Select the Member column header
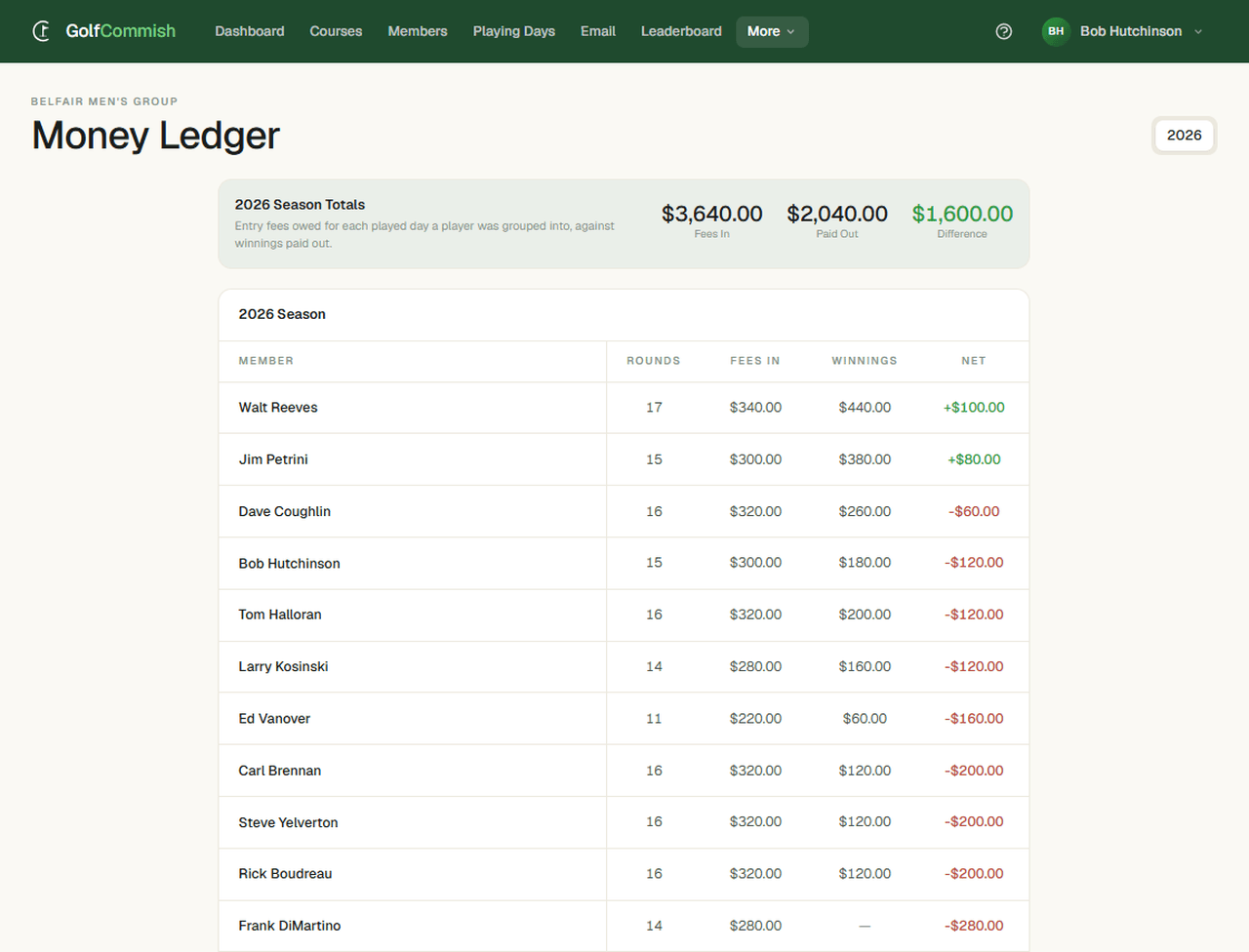 point(266,361)
